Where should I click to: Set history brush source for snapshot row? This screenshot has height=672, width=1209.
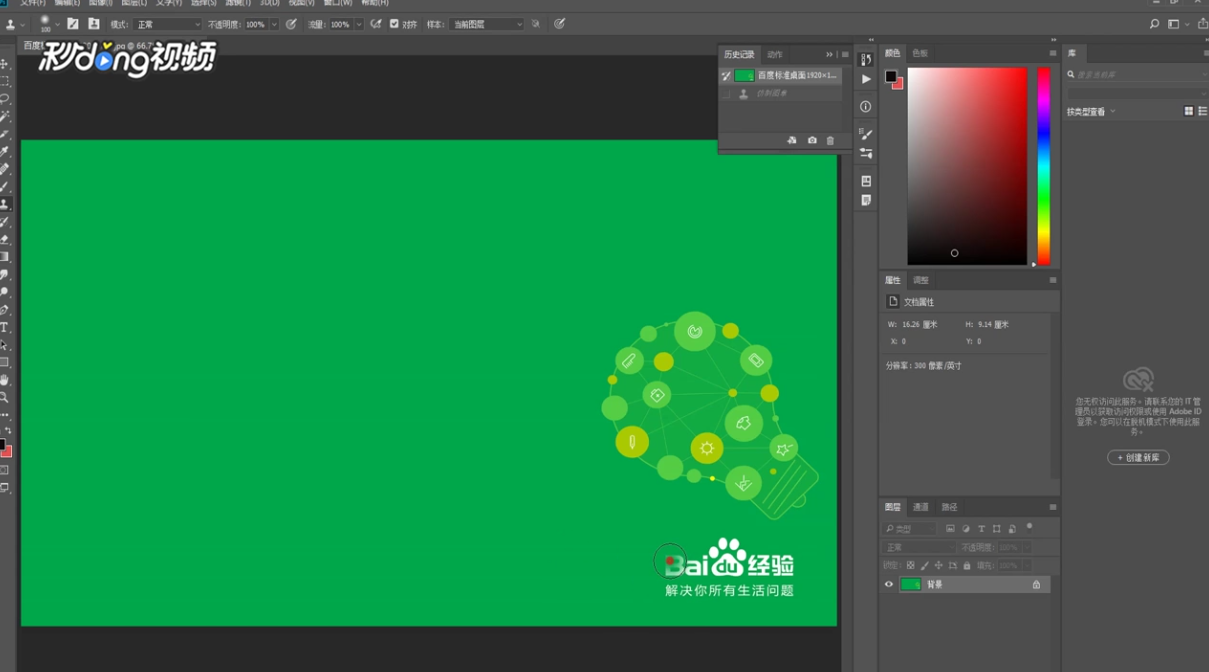727,75
